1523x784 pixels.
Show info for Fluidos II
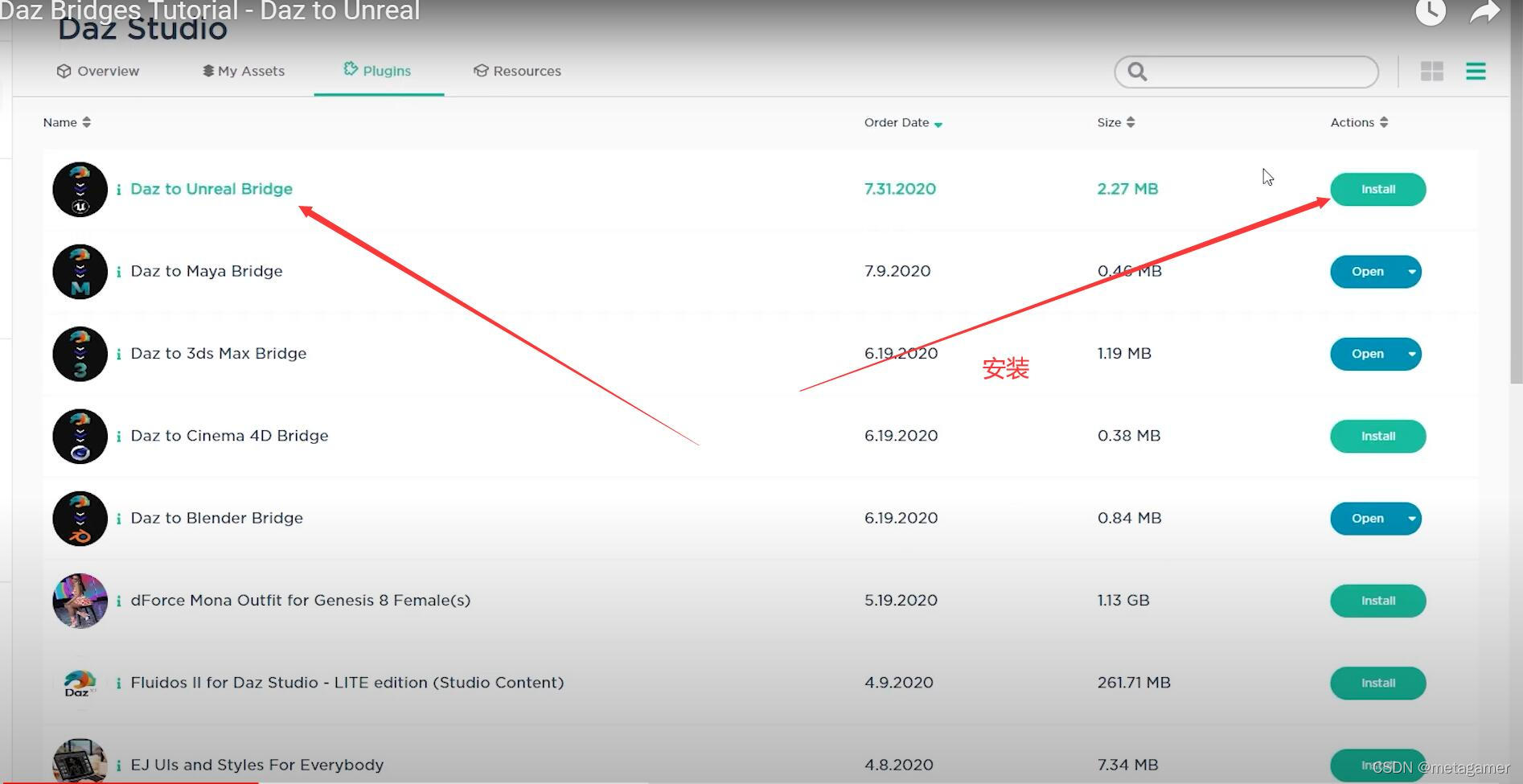click(119, 683)
